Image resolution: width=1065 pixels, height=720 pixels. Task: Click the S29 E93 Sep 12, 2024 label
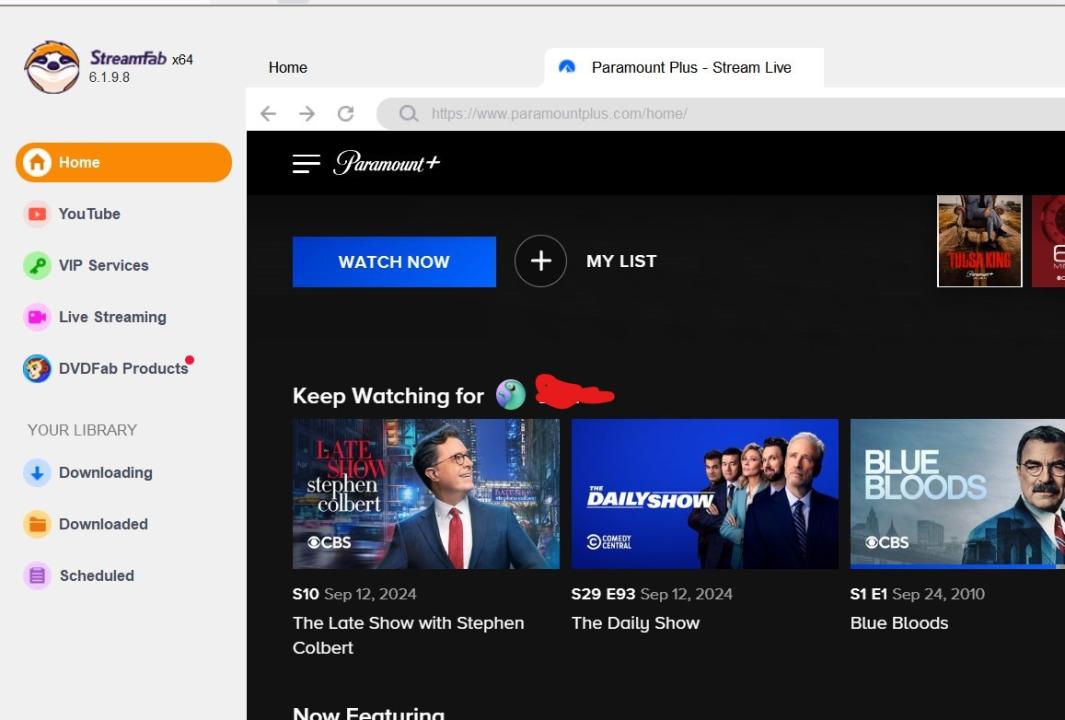(x=652, y=594)
